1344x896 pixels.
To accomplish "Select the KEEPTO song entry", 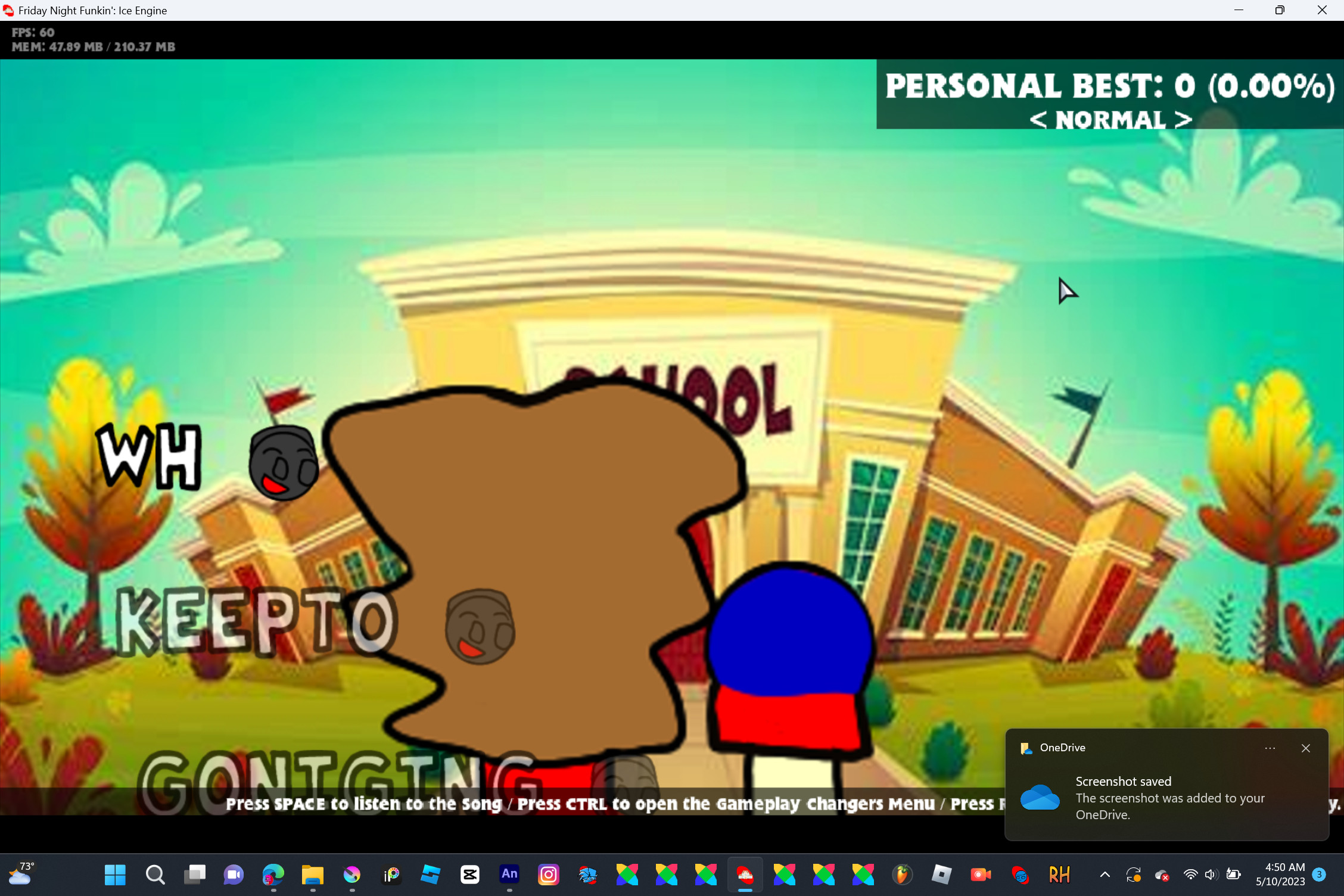I will 256,620.
